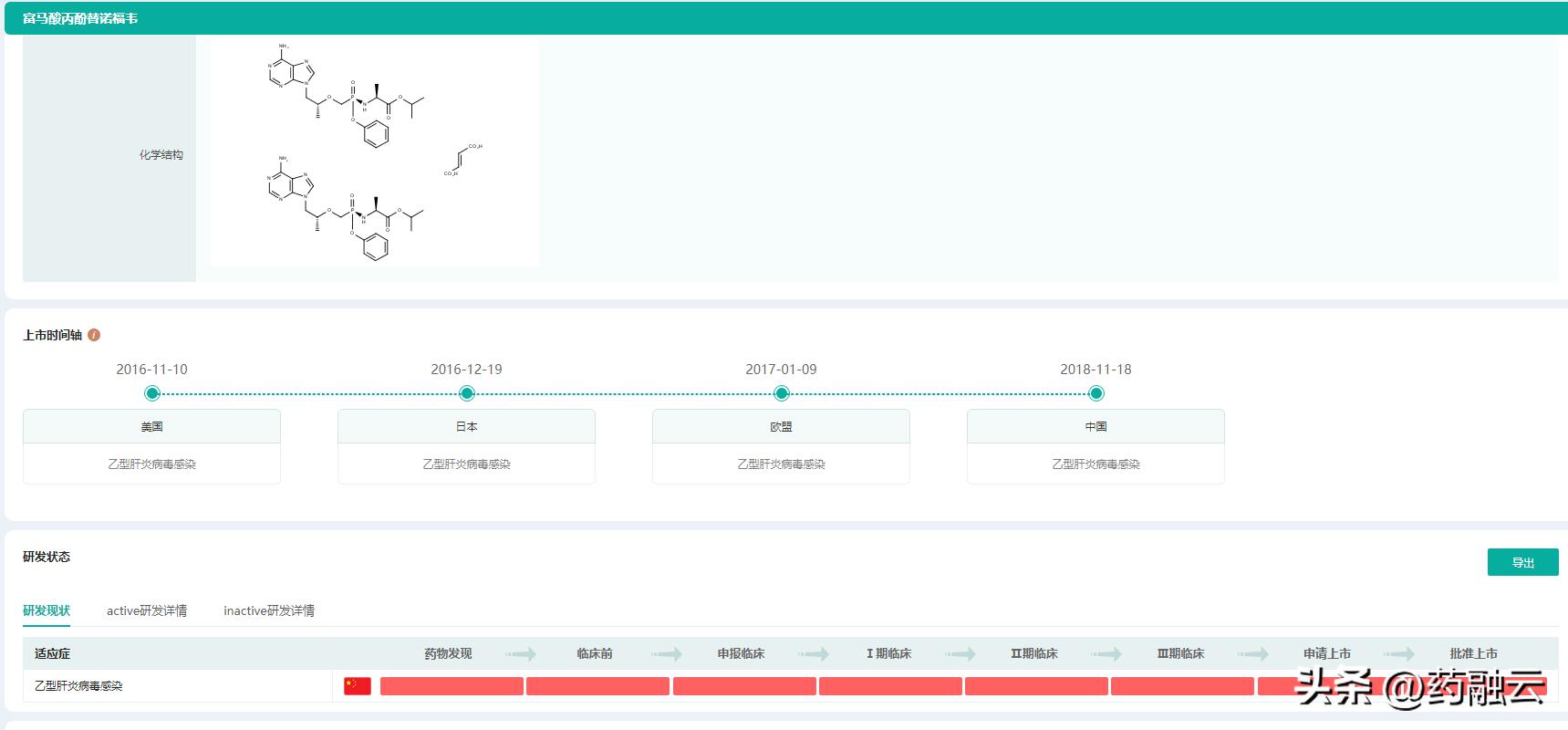
Task: Click the III期临床 stage header
Action: tap(1181, 653)
